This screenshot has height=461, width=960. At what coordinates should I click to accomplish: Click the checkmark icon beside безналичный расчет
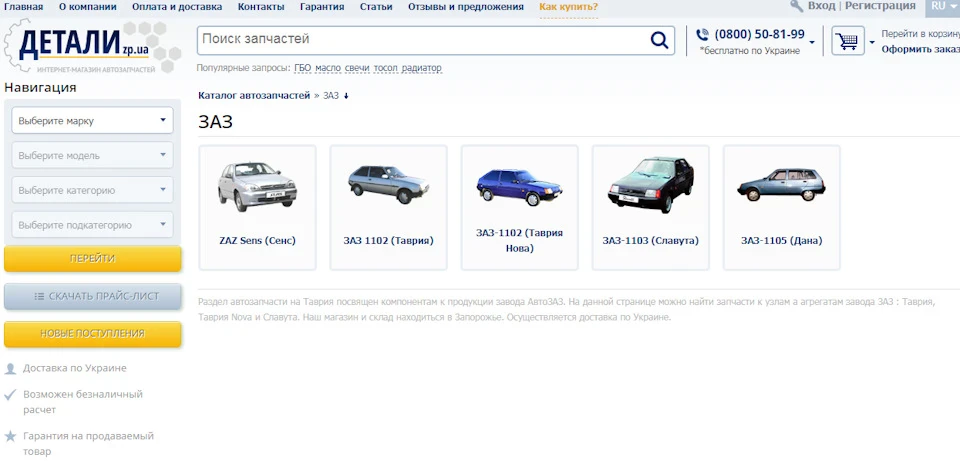[x=10, y=395]
